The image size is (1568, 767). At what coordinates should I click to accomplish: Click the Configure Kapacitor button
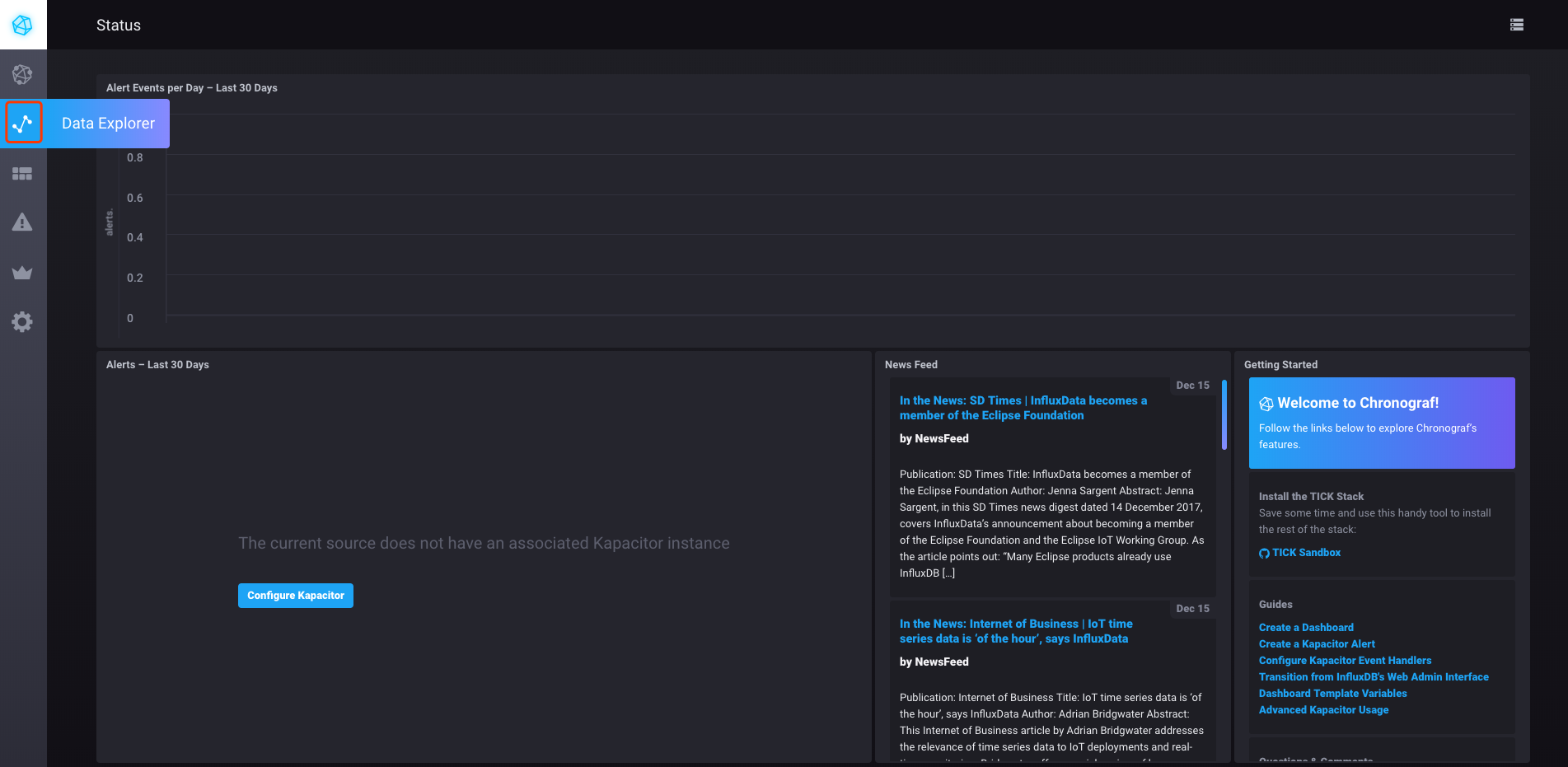point(296,596)
